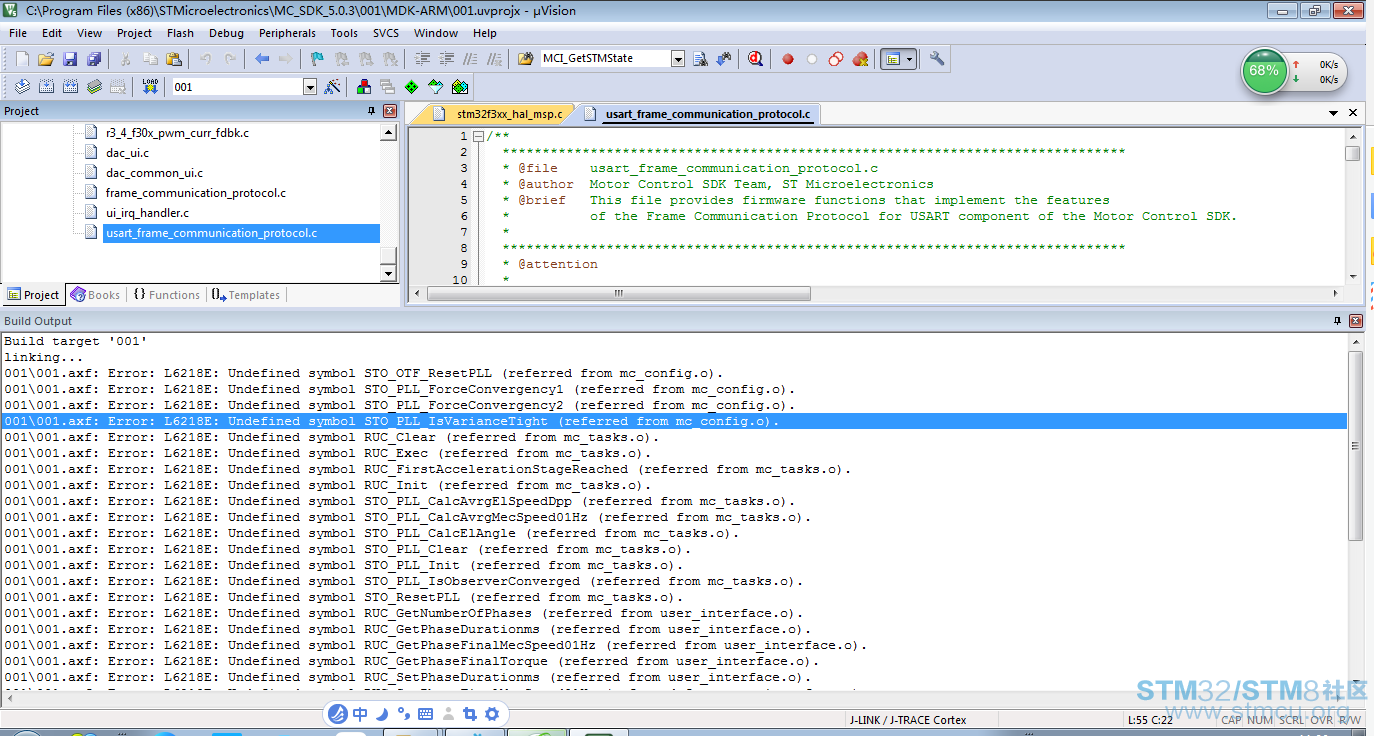Start or stop the debug session

coord(755,59)
